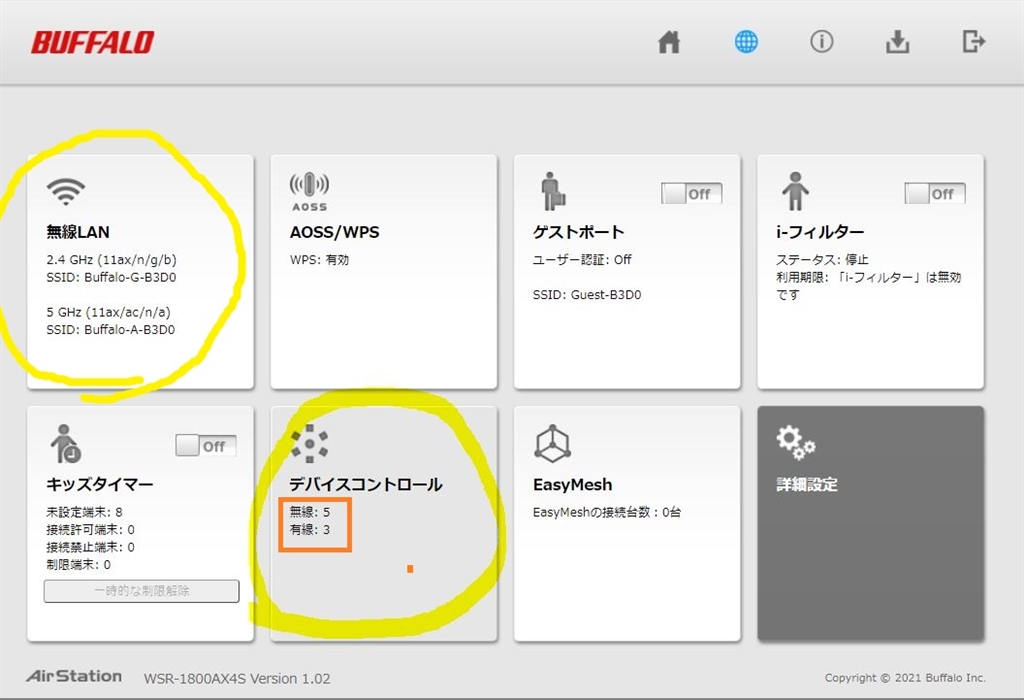Open the globe internet icon

tap(746, 42)
